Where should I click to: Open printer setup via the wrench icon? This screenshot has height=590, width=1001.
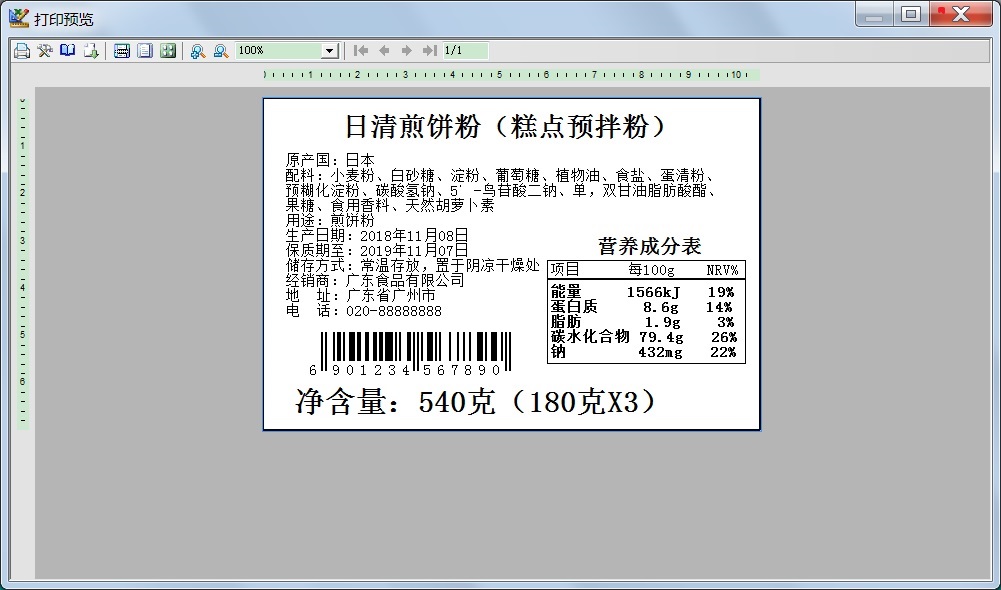[x=44, y=50]
